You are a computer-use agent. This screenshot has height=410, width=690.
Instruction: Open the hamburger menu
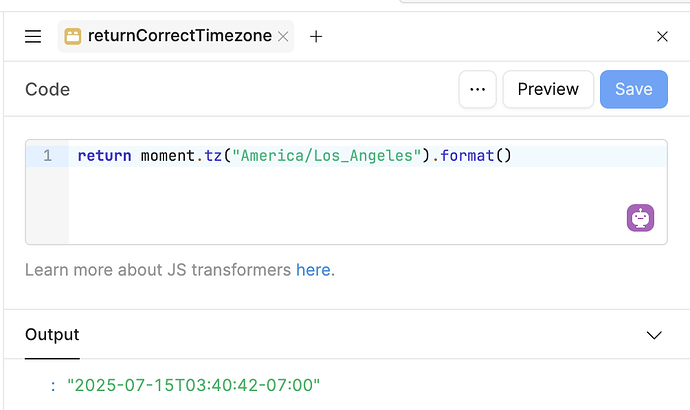pyautogui.click(x=33, y=37)
